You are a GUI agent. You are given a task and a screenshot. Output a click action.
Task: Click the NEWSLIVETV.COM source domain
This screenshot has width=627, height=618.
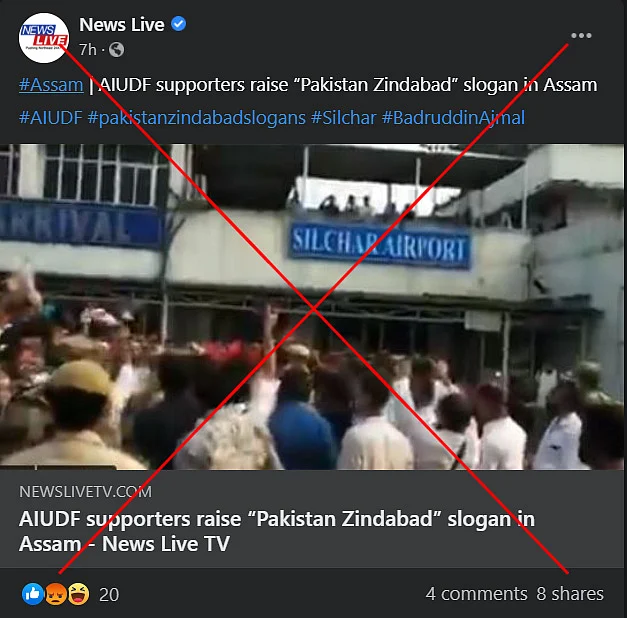click(x=85, y=492)
